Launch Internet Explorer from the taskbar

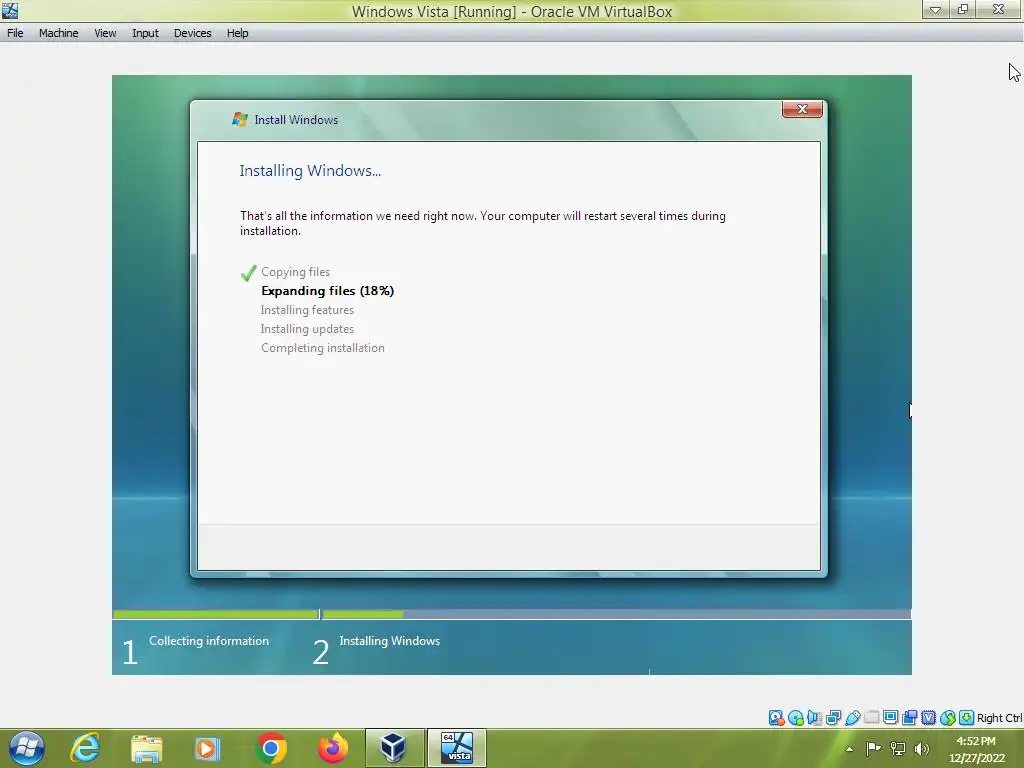tap(86, 748)
